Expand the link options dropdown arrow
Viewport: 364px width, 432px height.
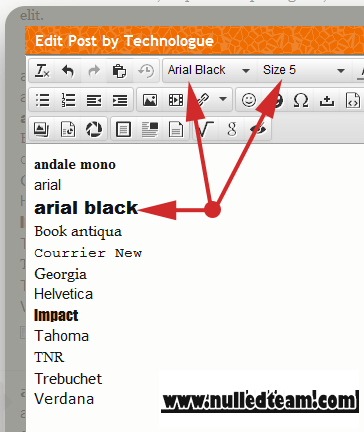(x=223, y=99)
